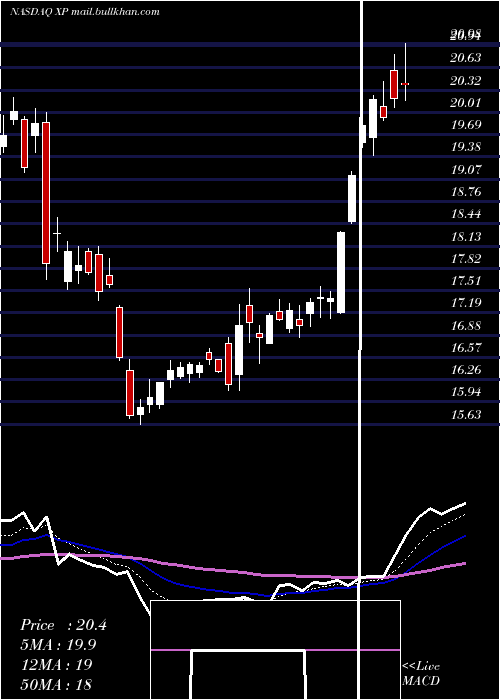
Task: Click the 17.51 price axis label
Action: point(466,281)
